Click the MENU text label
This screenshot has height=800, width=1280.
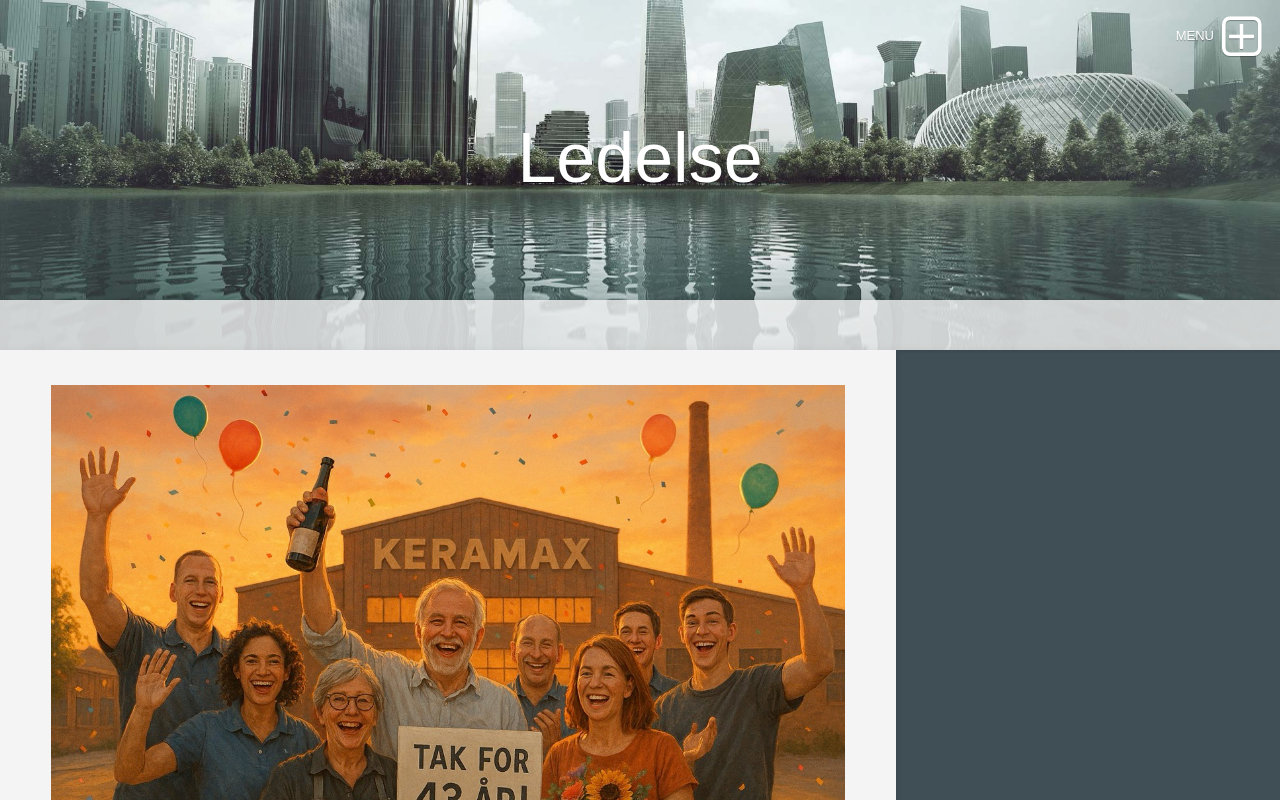pyautogui.click(x=1194, y=36)
